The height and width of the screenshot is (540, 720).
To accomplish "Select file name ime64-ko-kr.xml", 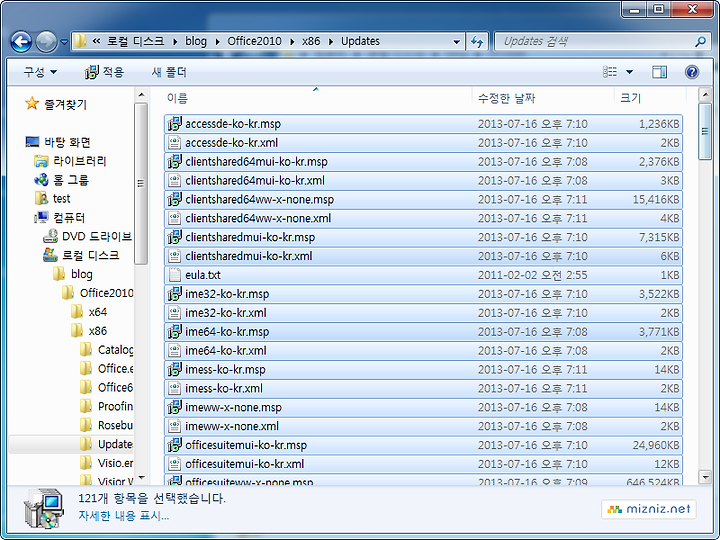I will coord(226,351).
